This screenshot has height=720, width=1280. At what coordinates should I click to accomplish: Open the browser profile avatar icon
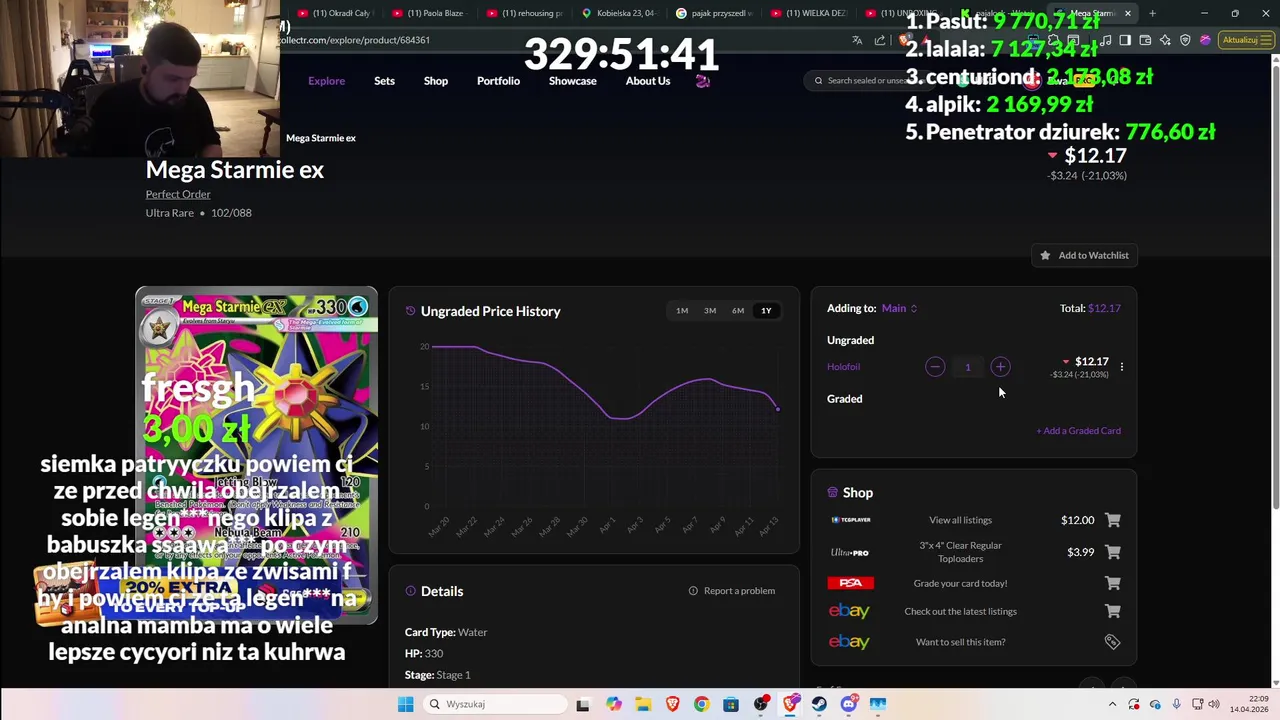coord(1205,40)
